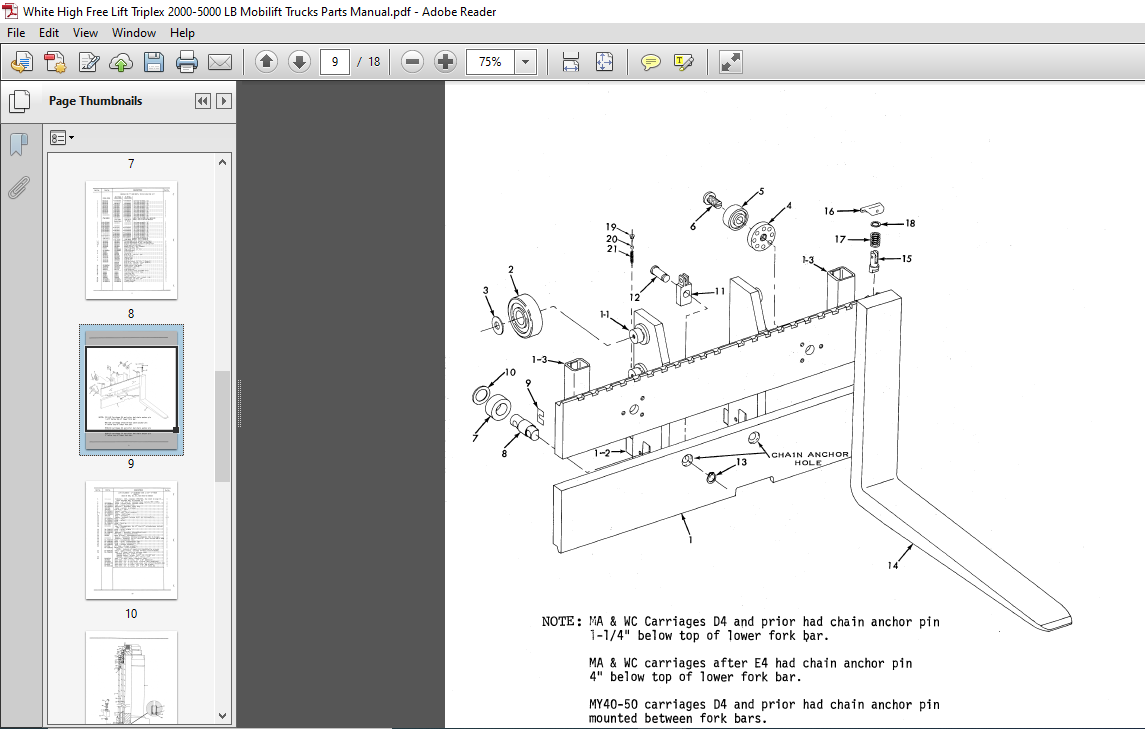Viewport: 1145px width, 729px height.
Task: Open the File menu
Action: 16,33
